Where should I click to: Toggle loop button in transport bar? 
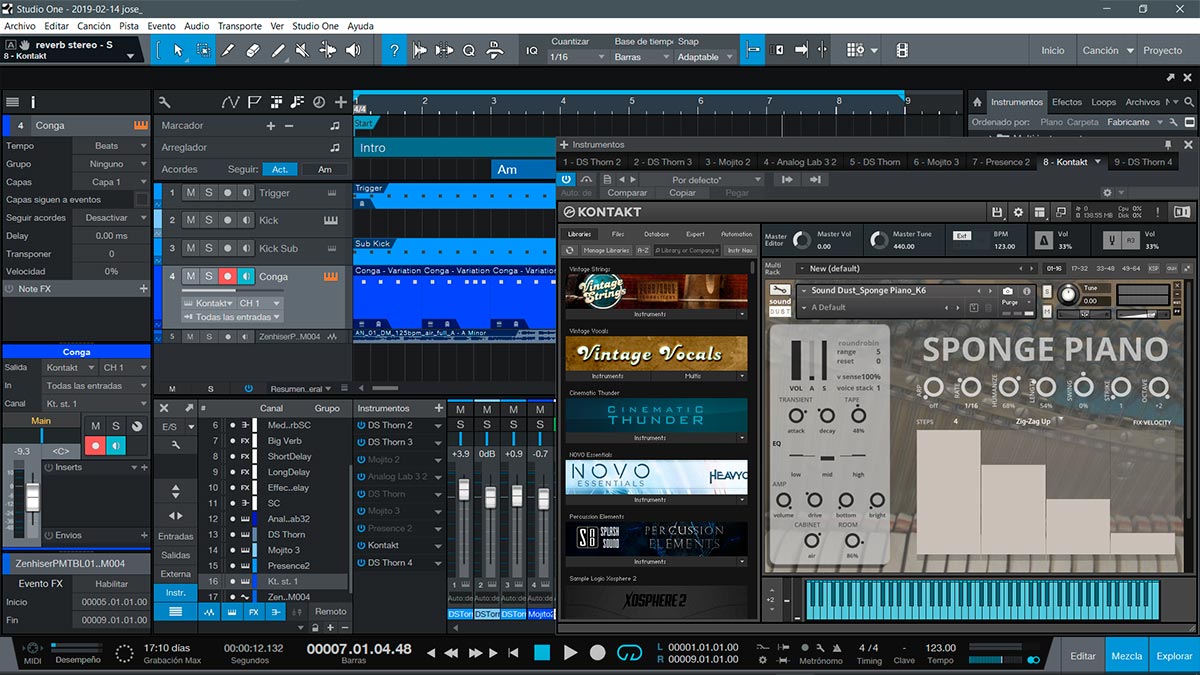[629, 652]
